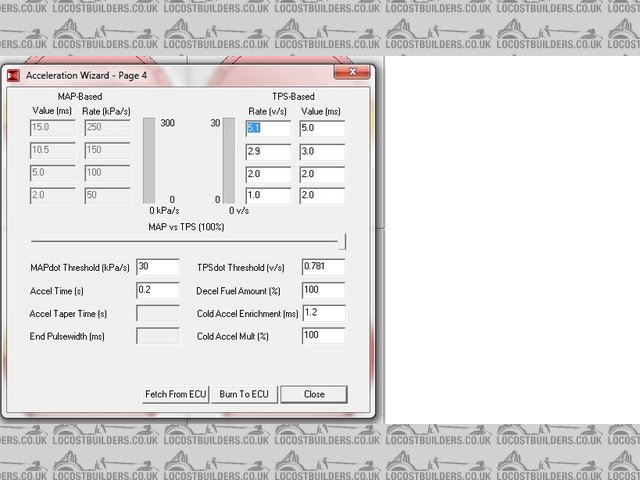Click the TPS-Based vertical rate bar gauge
This screenshot has height=480, width=640.
tap(230, 161)
